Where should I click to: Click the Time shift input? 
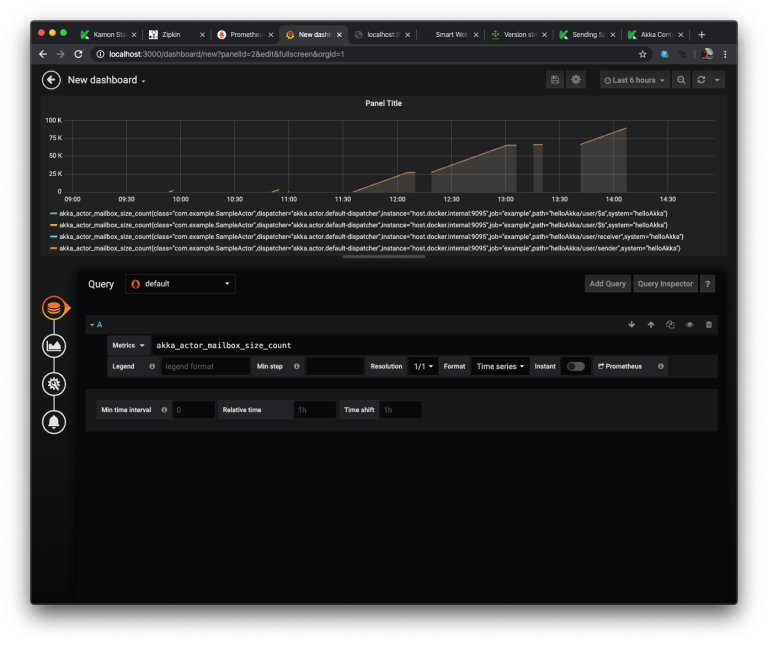pyautogui.click(x=400, y=410)
